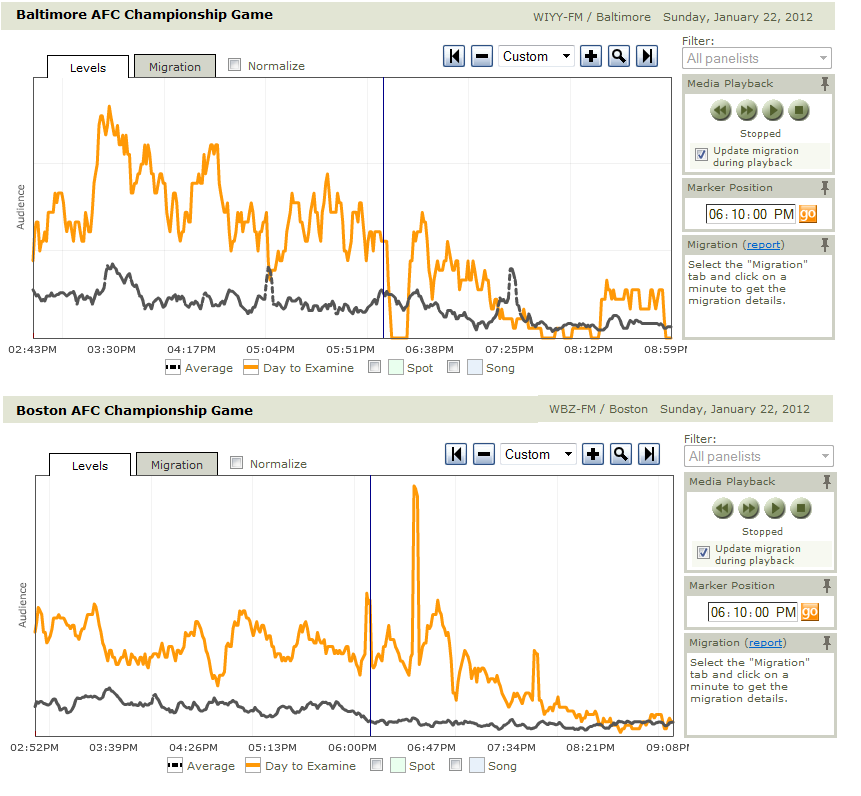Click rewind in Baltimore Media Playback panel
Viewport: 861px width, 796px height.
[721, 111]
